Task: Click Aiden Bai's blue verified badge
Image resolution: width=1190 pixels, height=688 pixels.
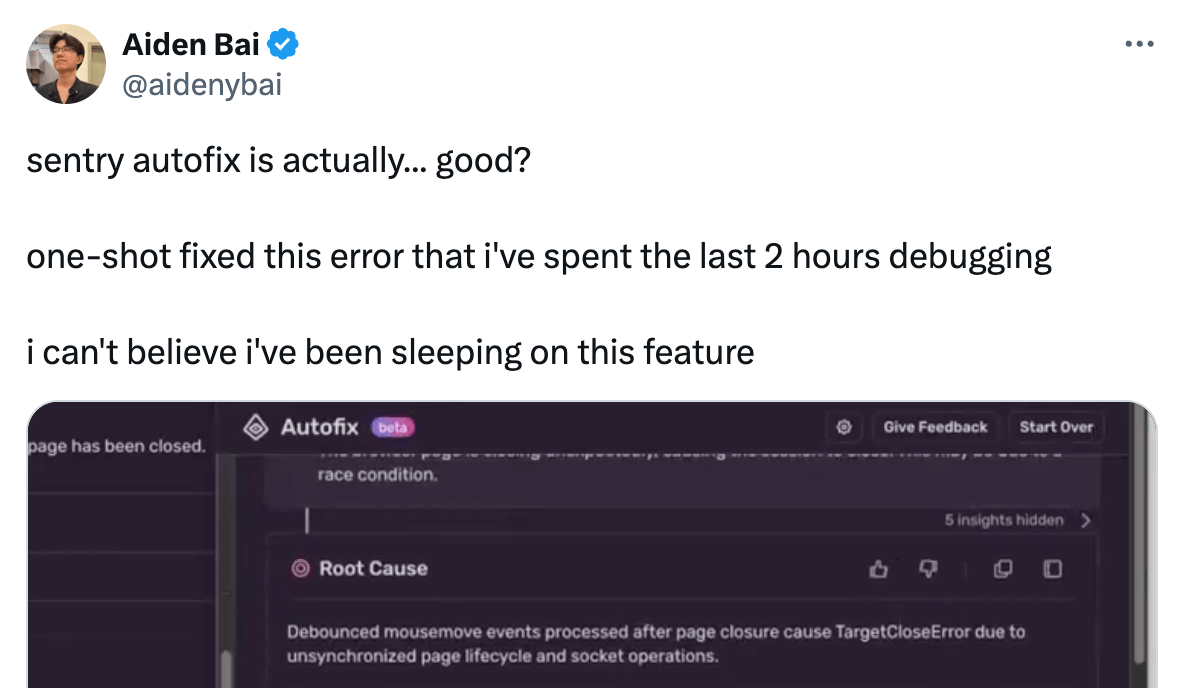Action: (x=281, y=44)
